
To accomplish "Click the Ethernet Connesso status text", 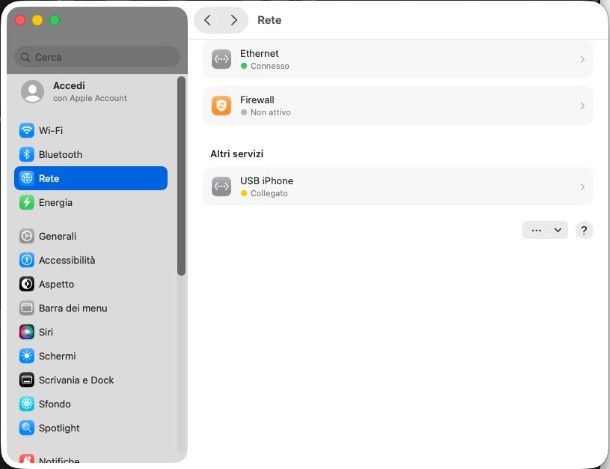I will pyautogui.click(x=270, y=66).
